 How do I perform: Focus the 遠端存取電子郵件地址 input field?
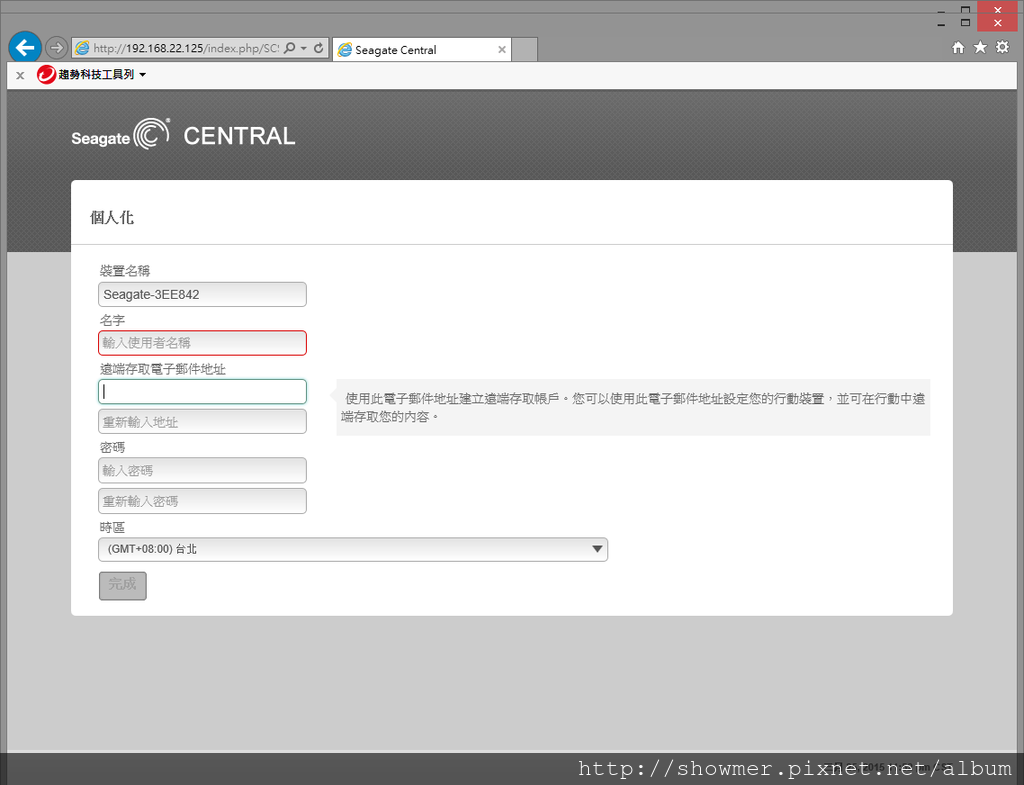[x=202, y=392]
